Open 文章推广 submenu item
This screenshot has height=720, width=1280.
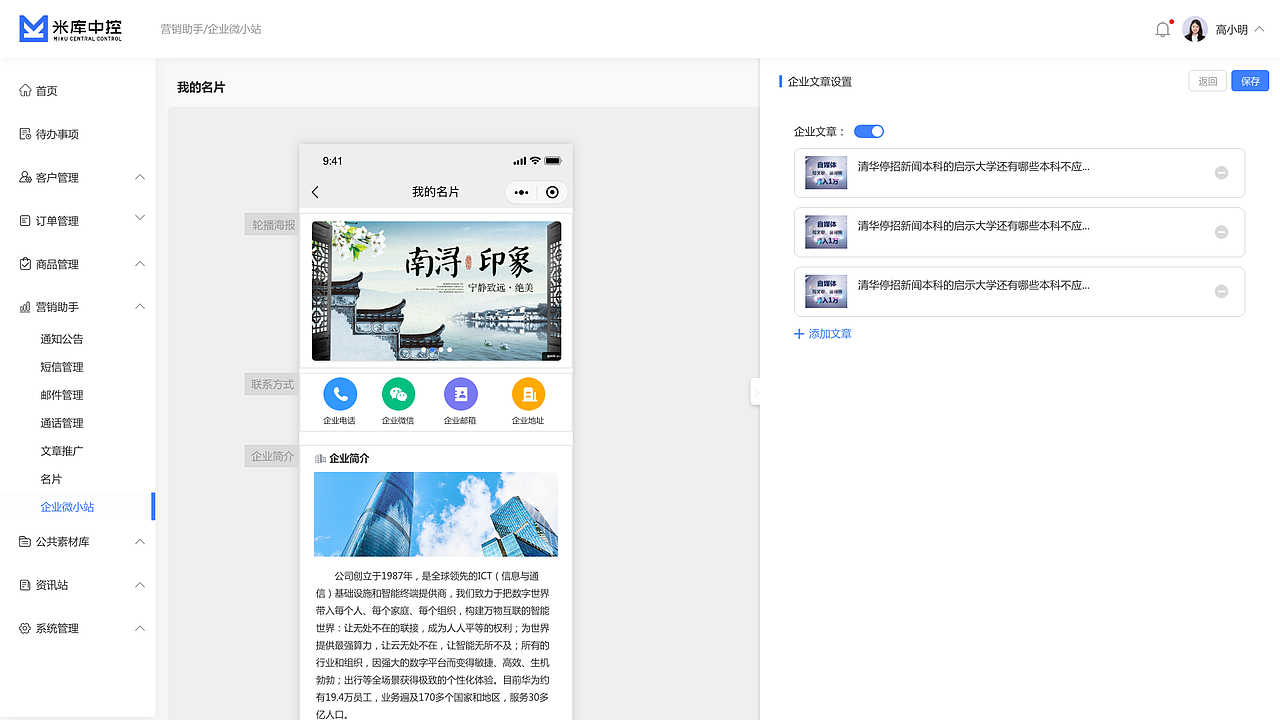[x=62, y=451]
